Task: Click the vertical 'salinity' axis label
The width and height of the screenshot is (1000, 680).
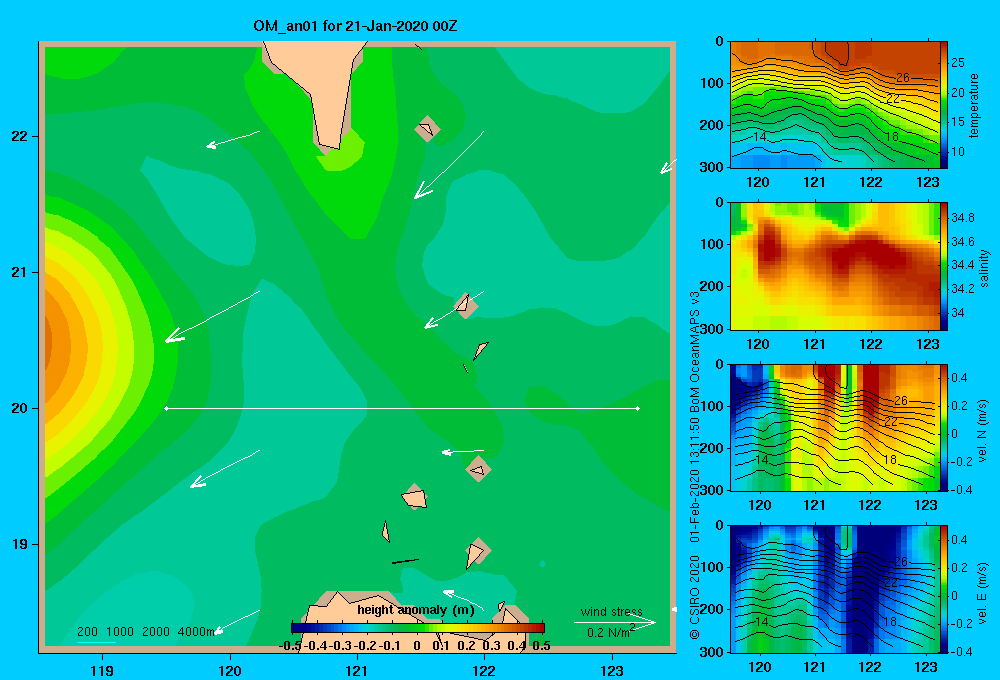Action: 984,268
